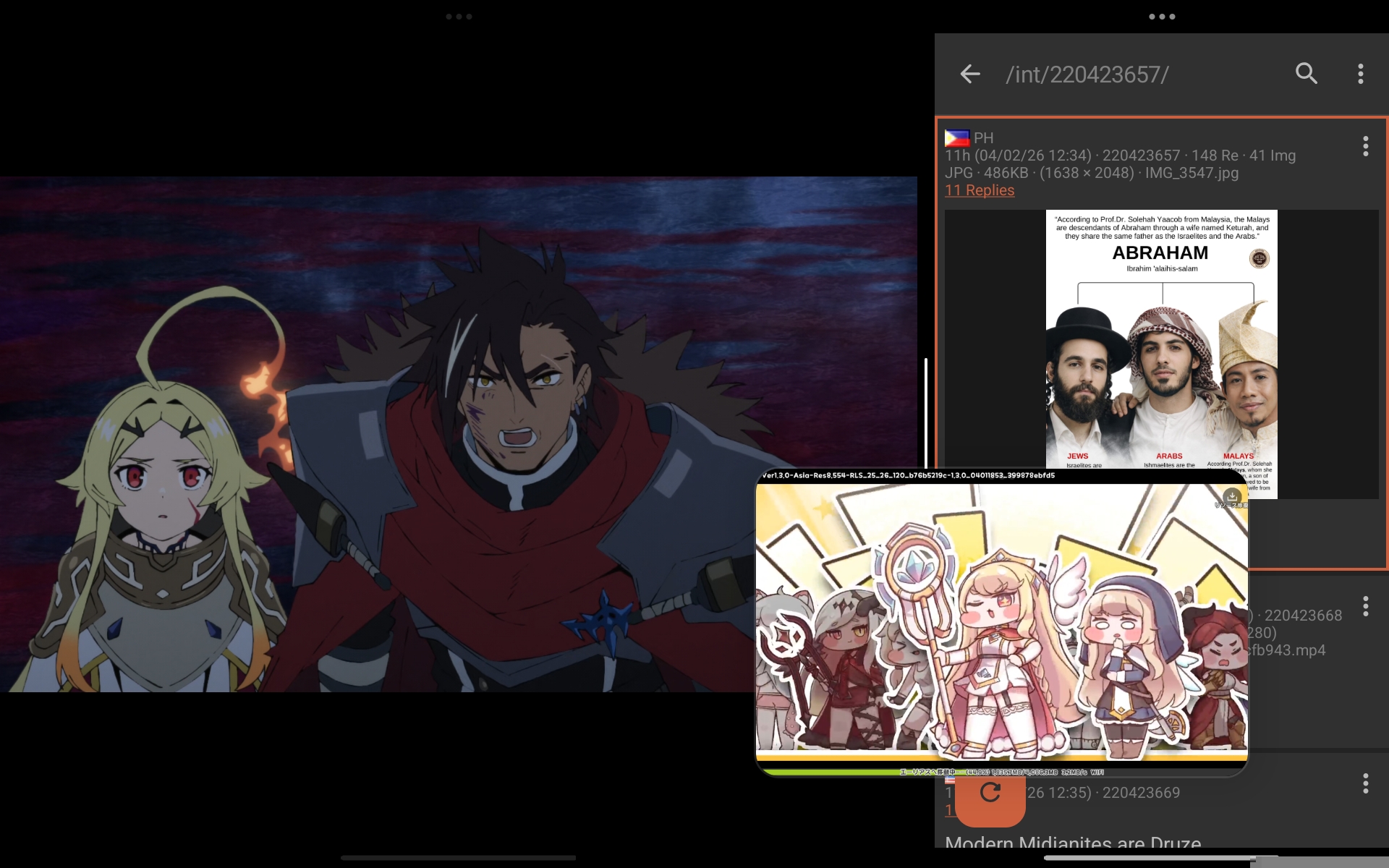The height and width of the screenshot is (868, 1389).
Task: Open the ABRAHAM image thumbnail
Action: [x=1161, y=340]
